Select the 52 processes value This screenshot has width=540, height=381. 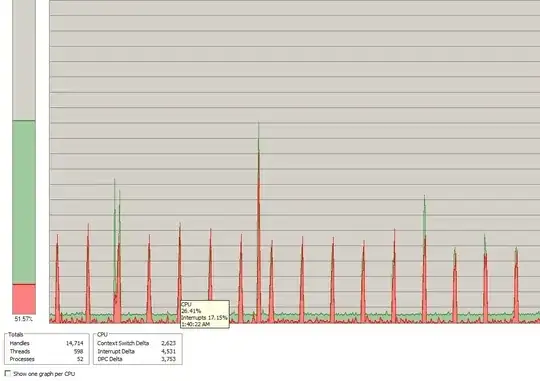point(80,359)
